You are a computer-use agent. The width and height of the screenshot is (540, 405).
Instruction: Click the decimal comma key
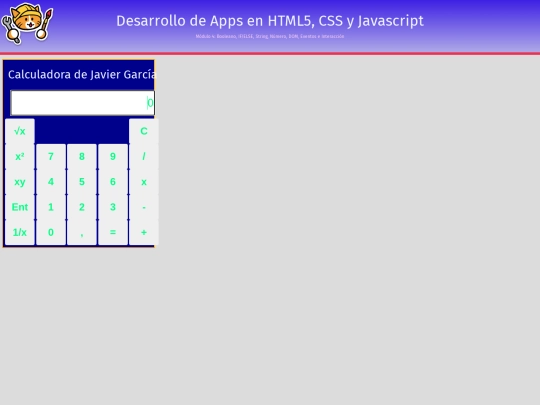tap(82, 232)
